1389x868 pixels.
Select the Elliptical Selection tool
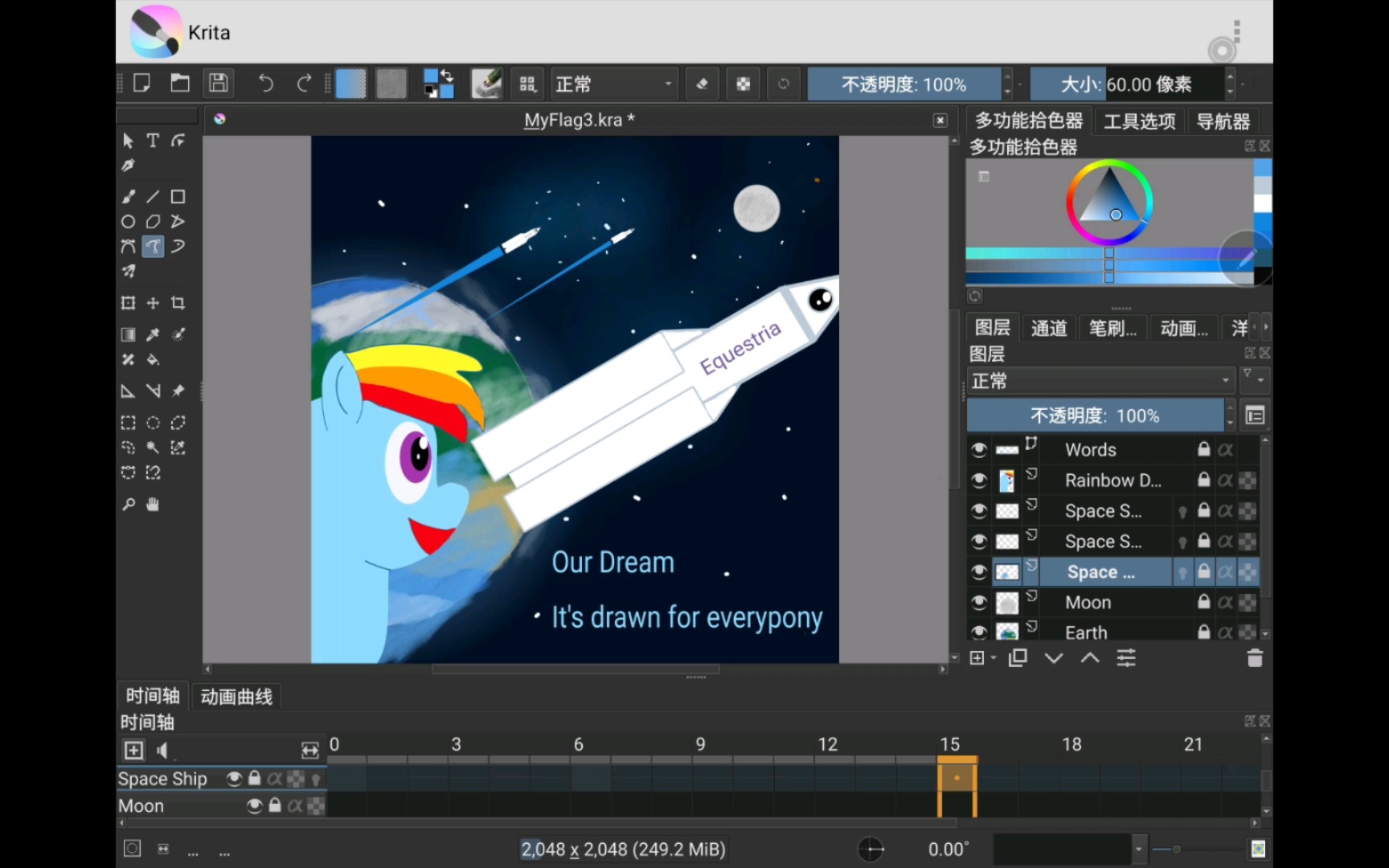(x=153, y=423)
